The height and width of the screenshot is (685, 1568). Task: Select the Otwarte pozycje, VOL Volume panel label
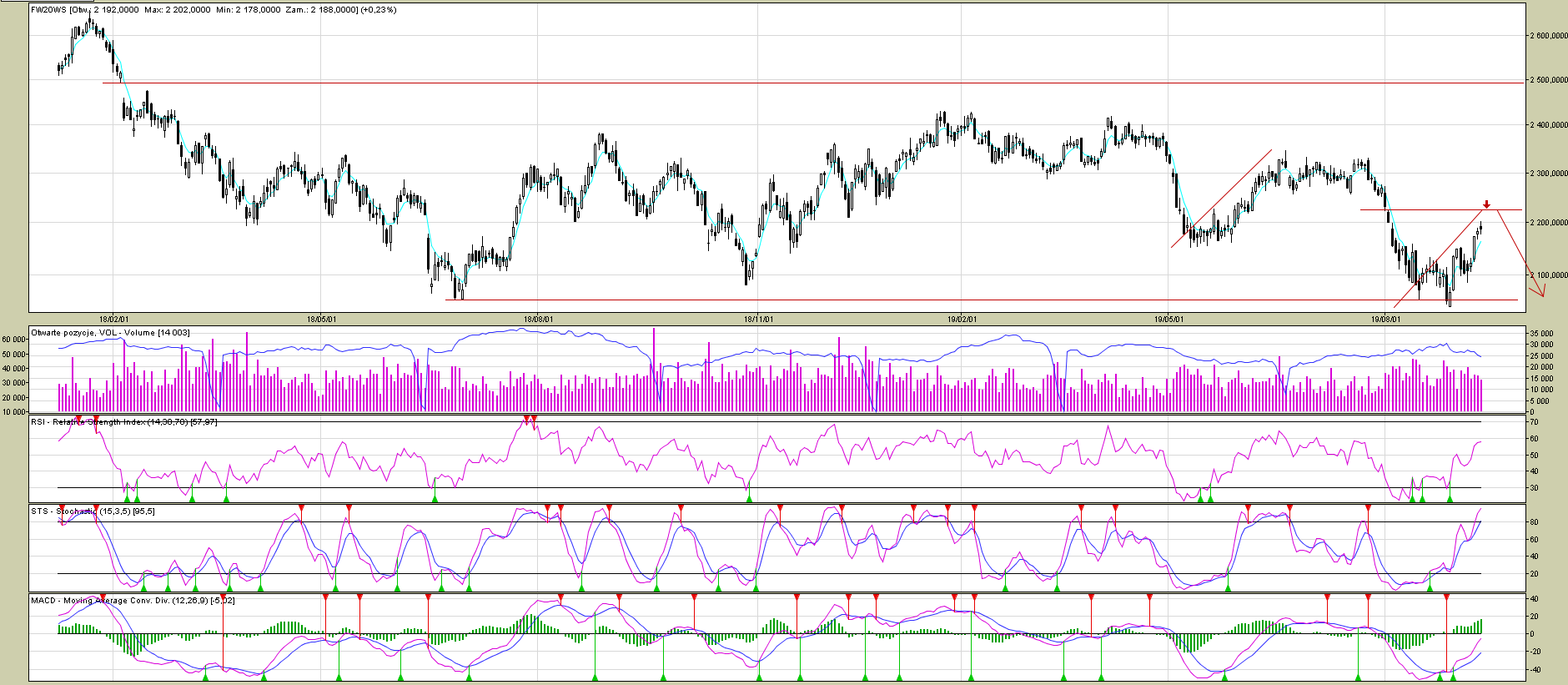(x=110, y=333)
